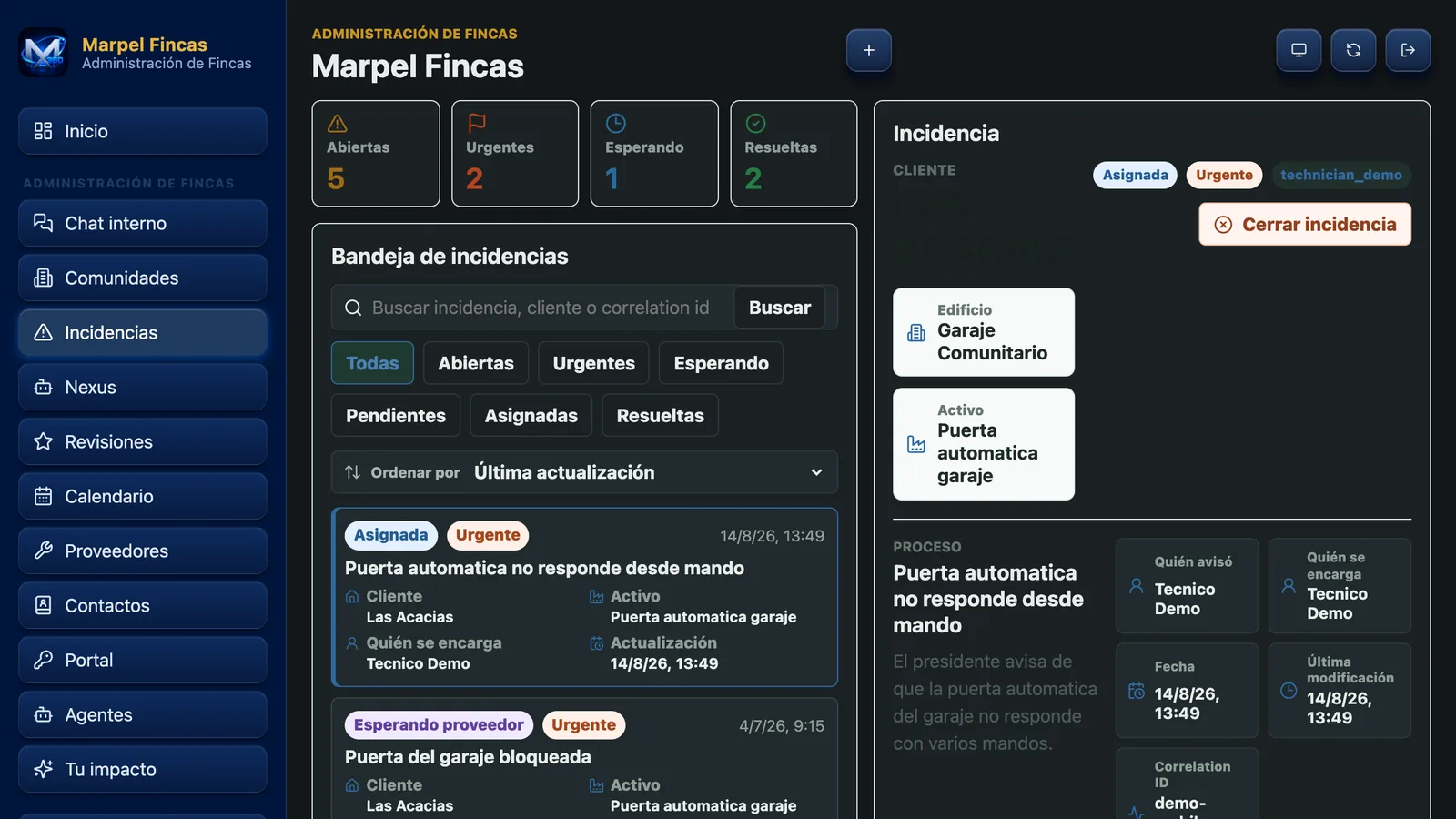
Task: Click the monitor display icon button
Action: [1299, 50]
